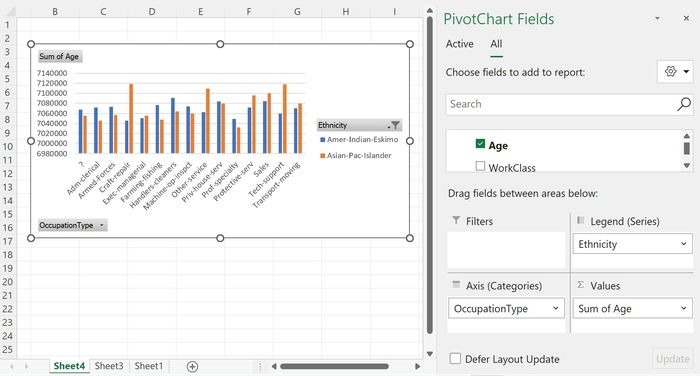Click the add new sheet plus icon
The width and height of the screenshot is (700, 376).
pos(192,367)
